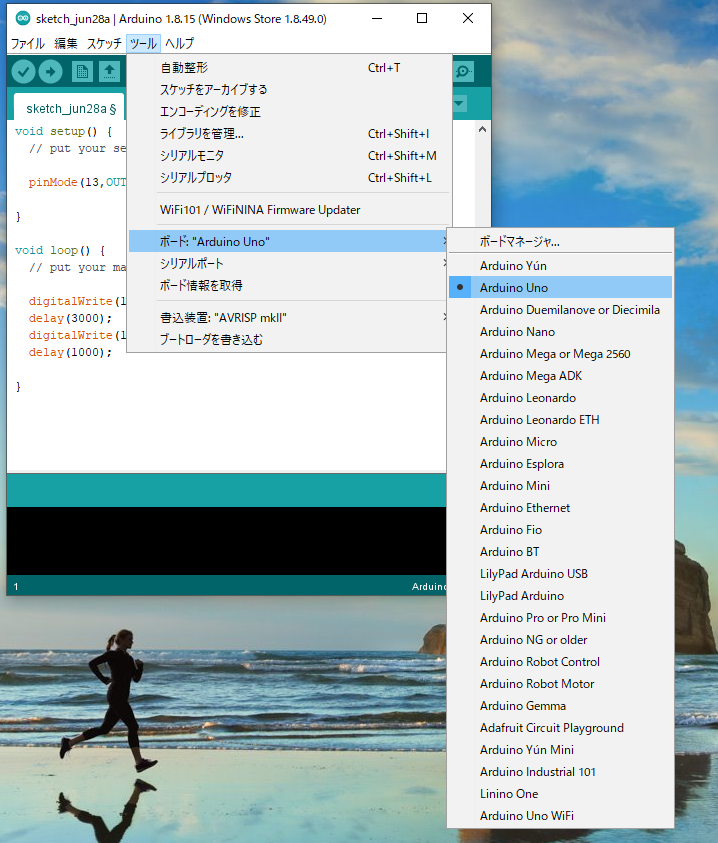
Task: Select the sketch_jun28a tab
Action: tap(70, 109)
